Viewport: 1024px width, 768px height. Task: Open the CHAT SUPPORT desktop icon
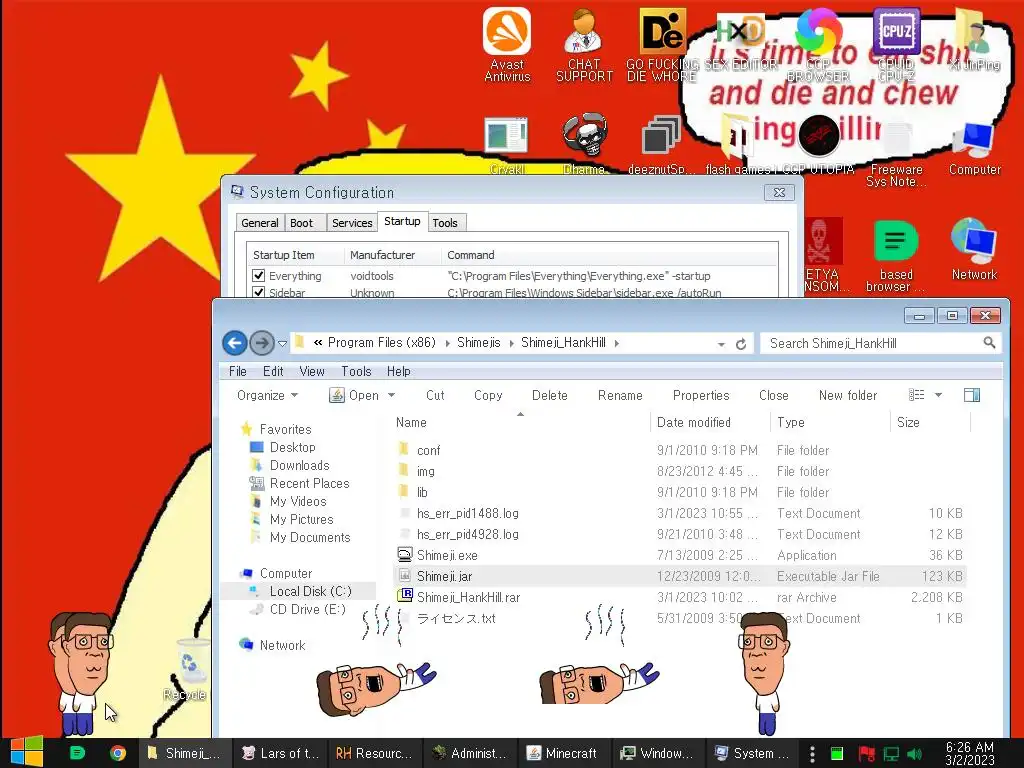584,44
